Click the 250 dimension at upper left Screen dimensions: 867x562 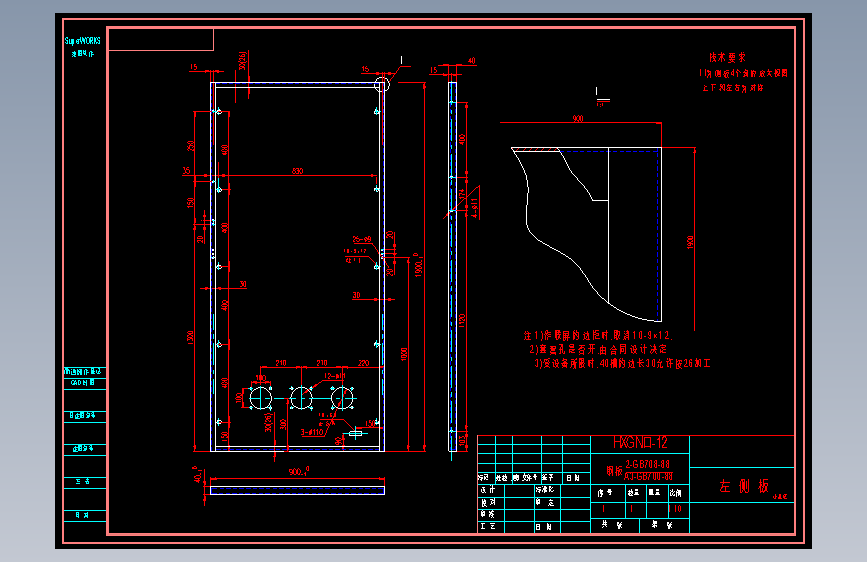point(190,146)
